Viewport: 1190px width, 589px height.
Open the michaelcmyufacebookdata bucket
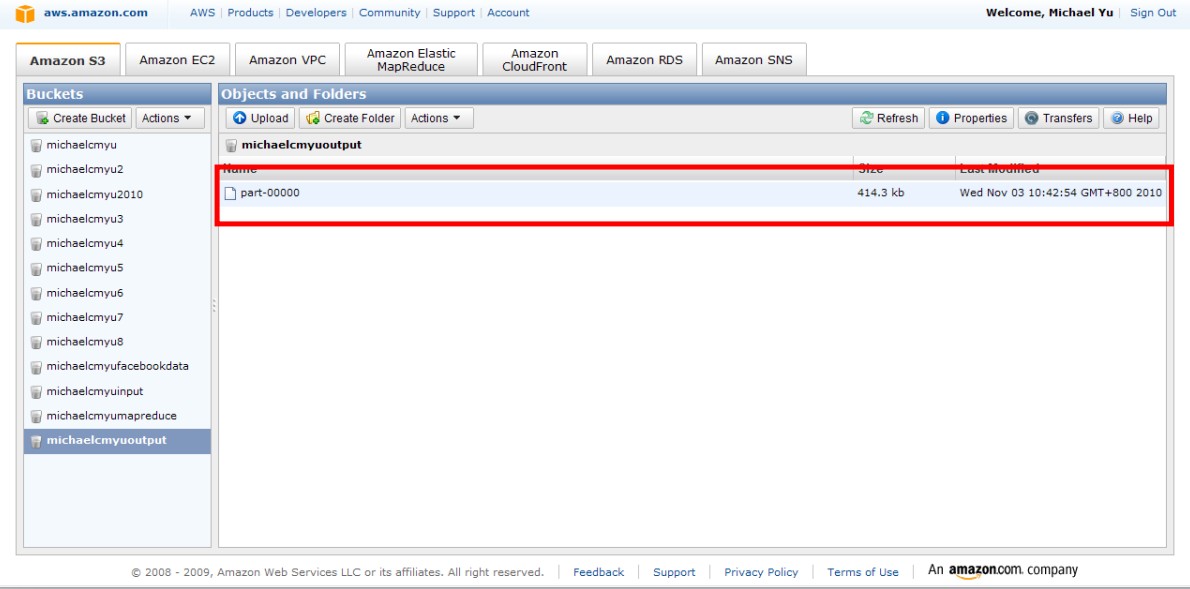(117, 367)
